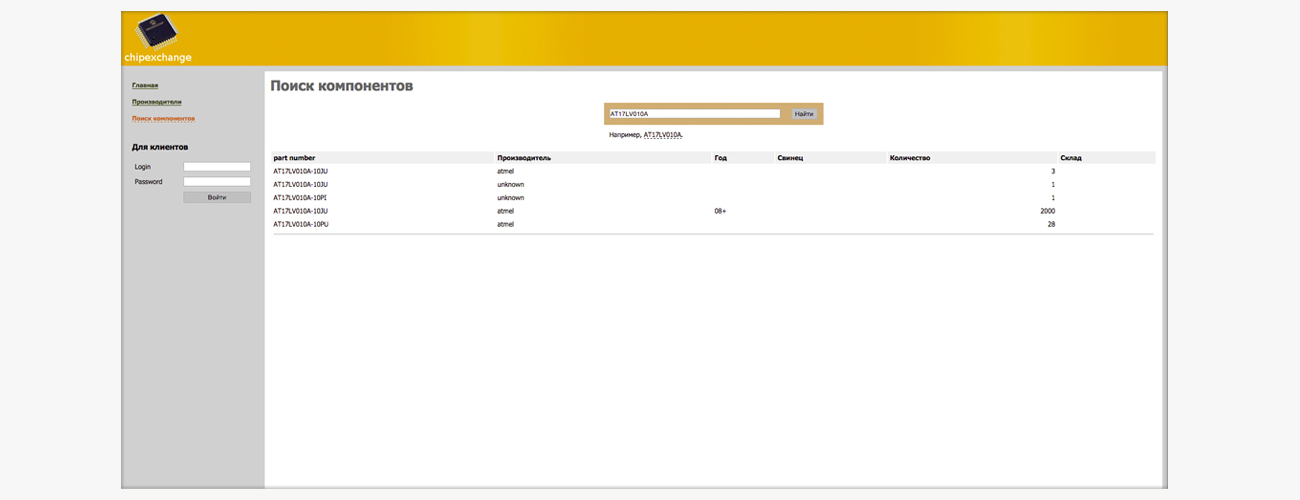Select the Поиск компонентов sidebar link
Image resolution: width=1300 pixels, height=500 pixels.
tap(163, 118)
